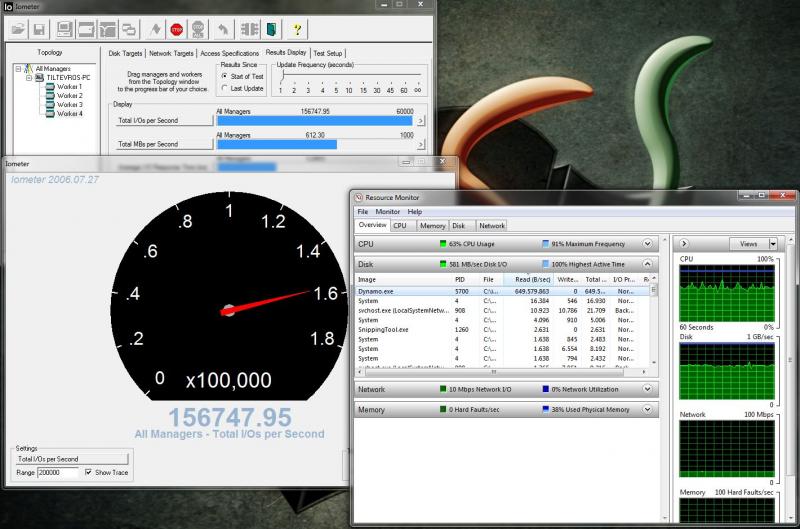Toggle the Show Trace checkbox

click(x=88, y=472)
